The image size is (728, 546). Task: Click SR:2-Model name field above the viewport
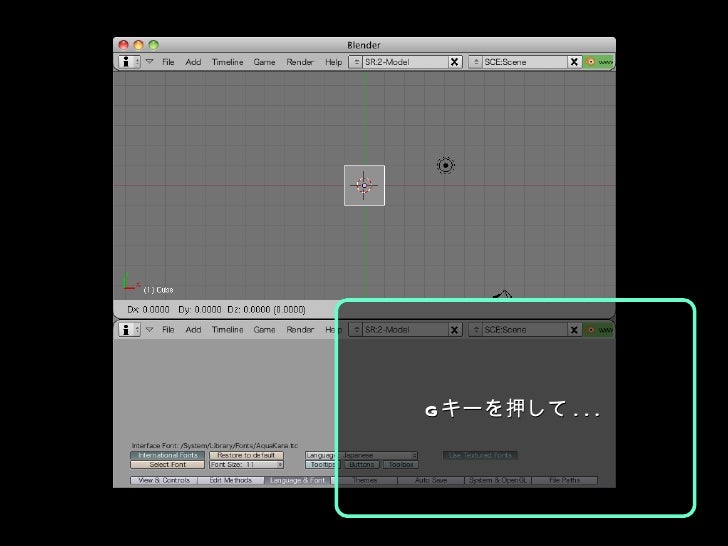405,62
